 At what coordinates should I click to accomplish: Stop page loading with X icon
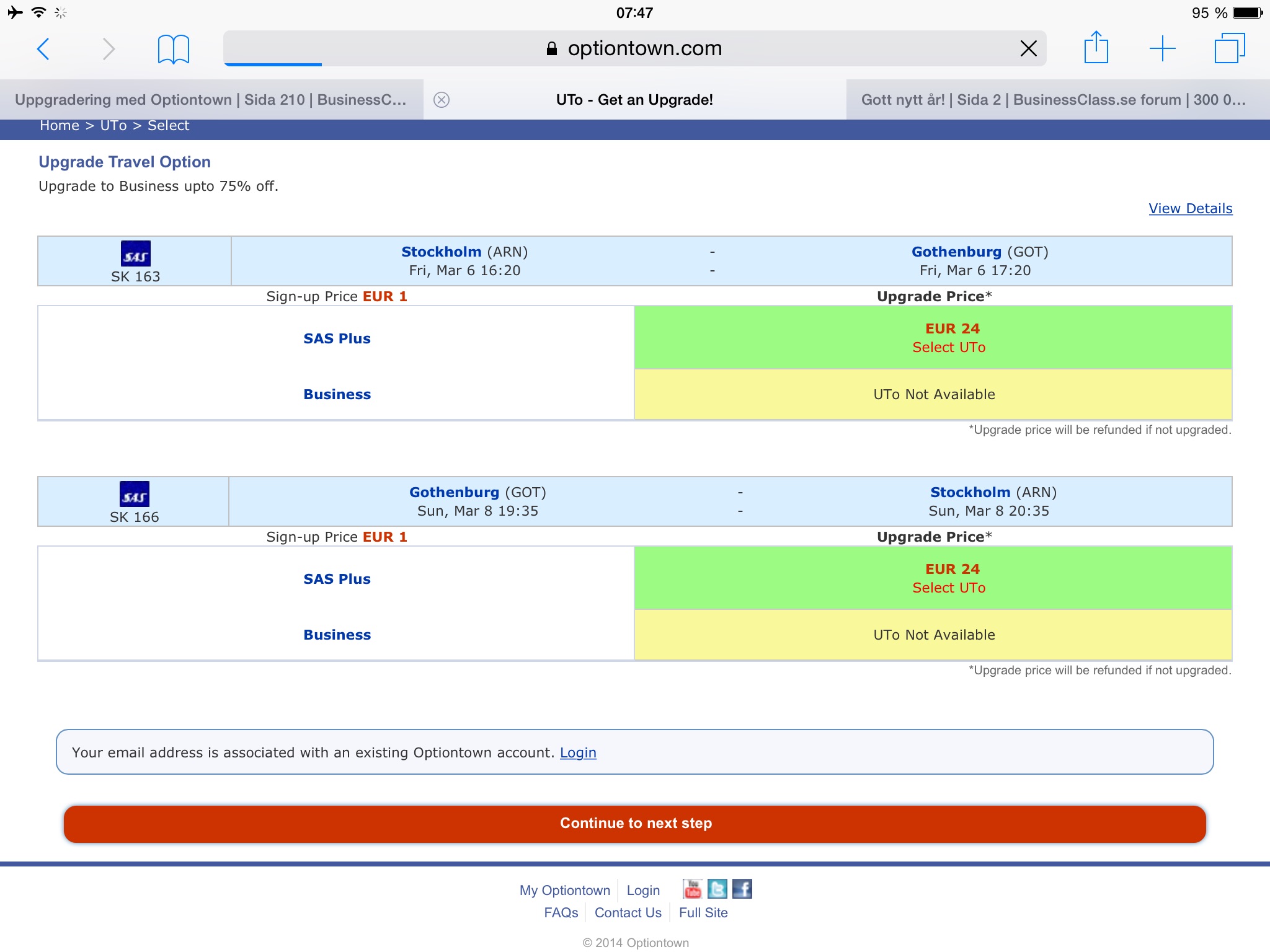tap(1028, 48)
